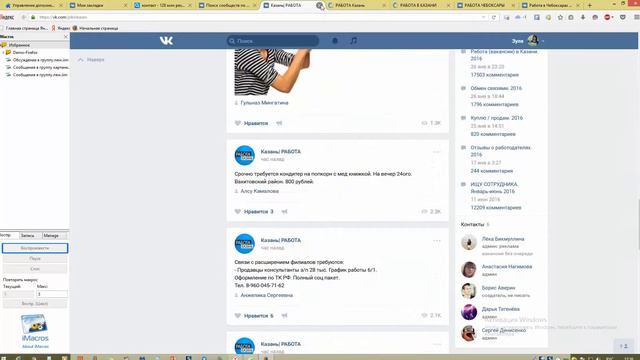Screen dimensions: 640x360
Task: Switch to the Manage tab in iMacros
Action: (53, 236)
